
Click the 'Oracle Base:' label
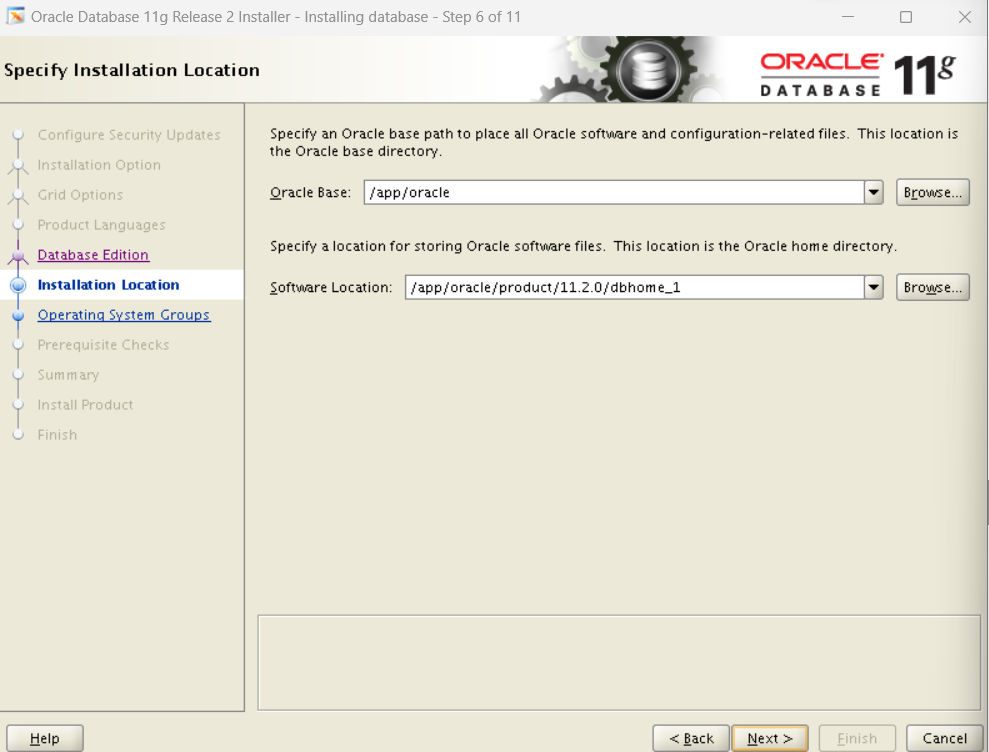[310, 192]
